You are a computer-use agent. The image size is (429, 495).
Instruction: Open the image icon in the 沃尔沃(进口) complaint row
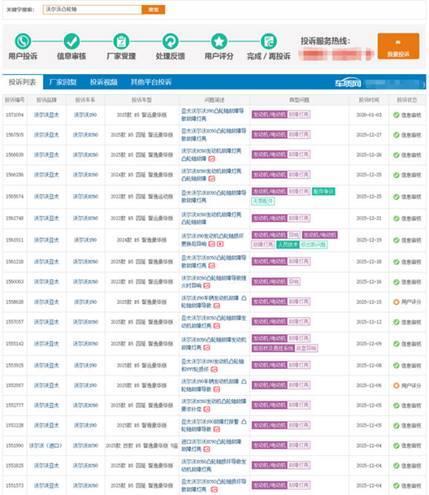207,449
